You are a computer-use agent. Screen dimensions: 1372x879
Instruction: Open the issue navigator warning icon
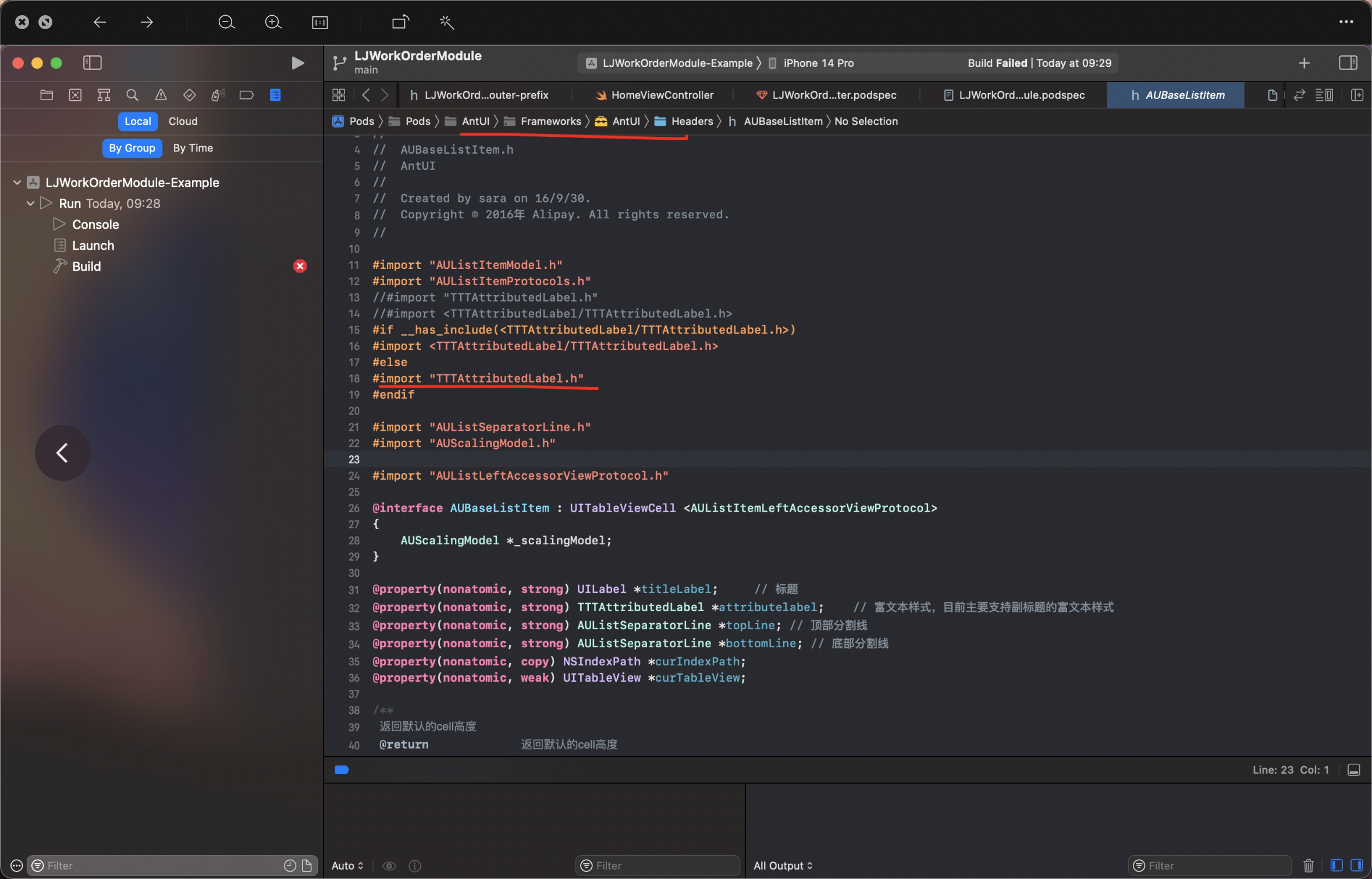(x=161, y=95)
